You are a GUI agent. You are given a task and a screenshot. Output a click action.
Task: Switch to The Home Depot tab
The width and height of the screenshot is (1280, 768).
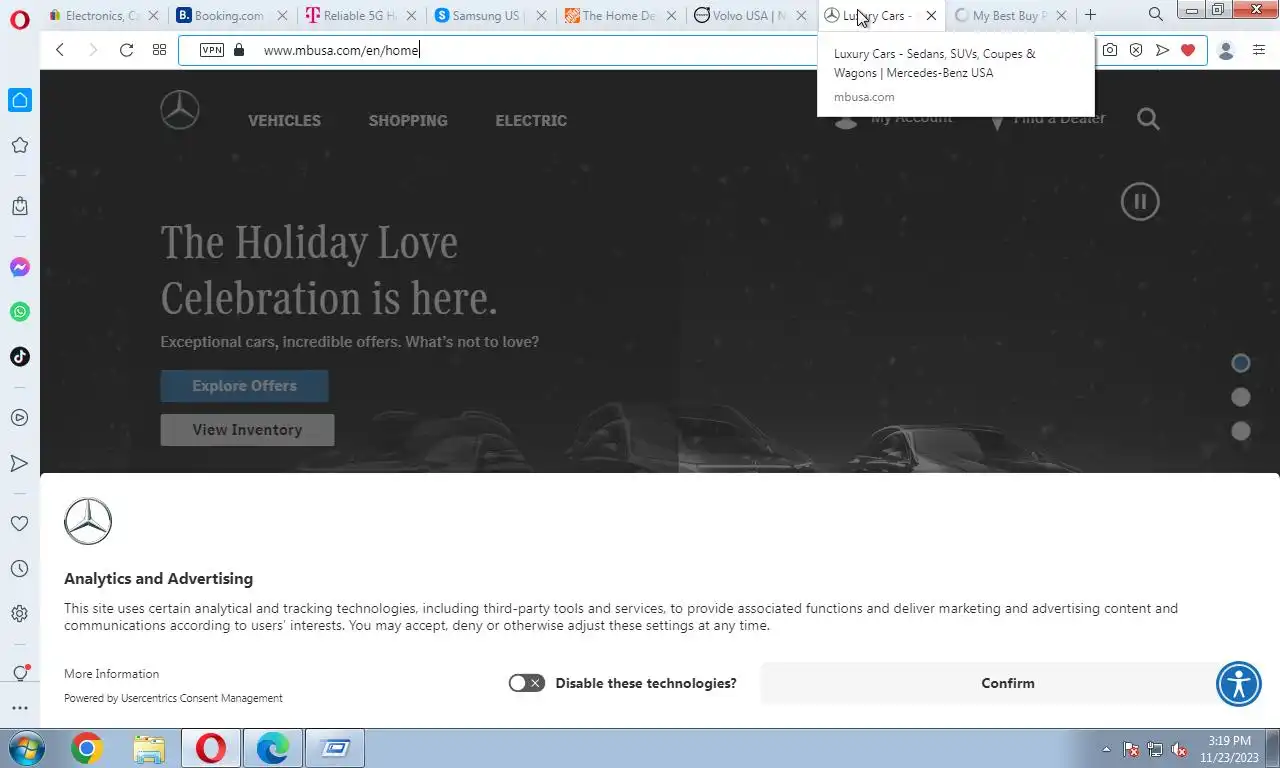click(620, 16)
